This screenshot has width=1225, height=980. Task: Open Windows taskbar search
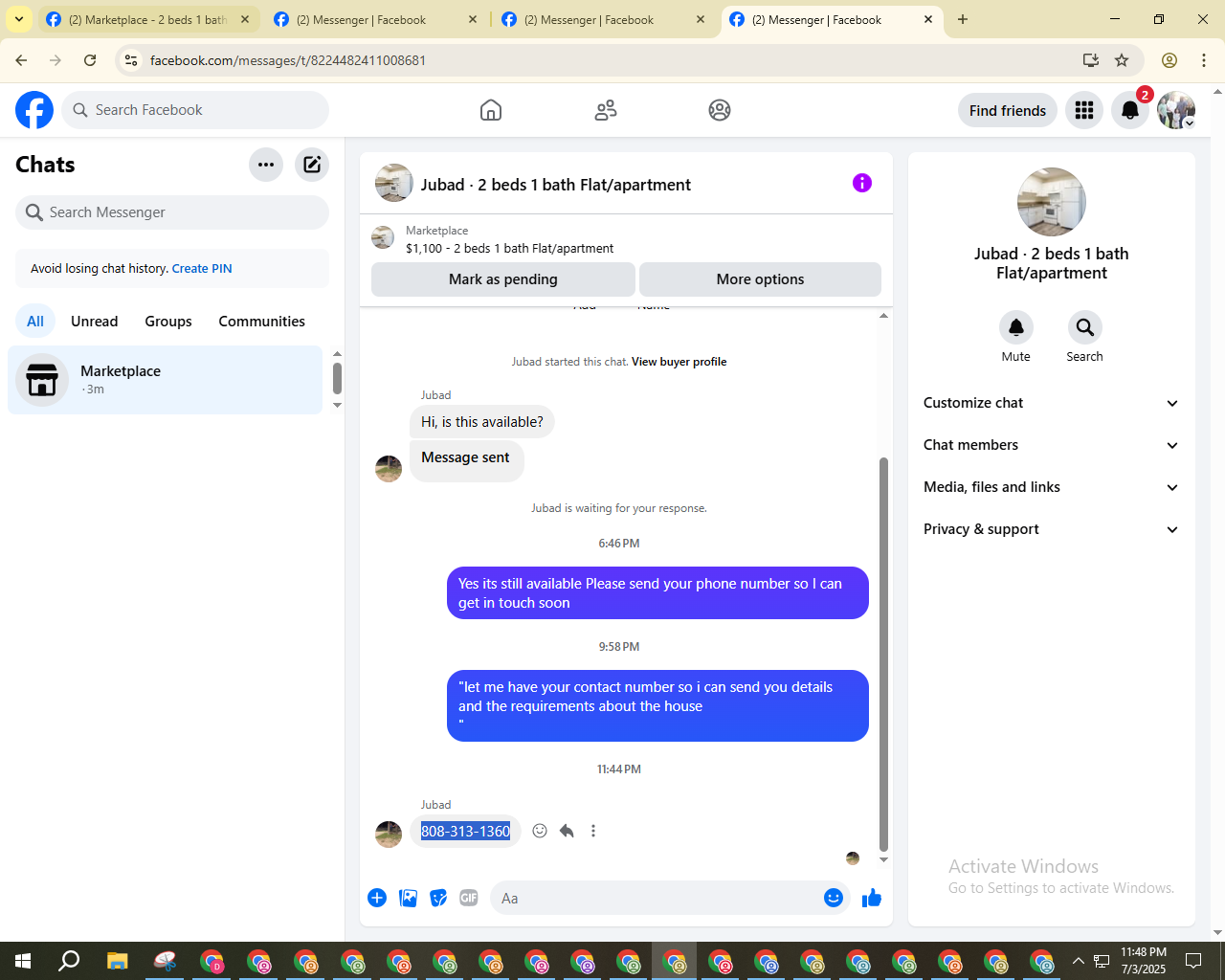[69, 961]
